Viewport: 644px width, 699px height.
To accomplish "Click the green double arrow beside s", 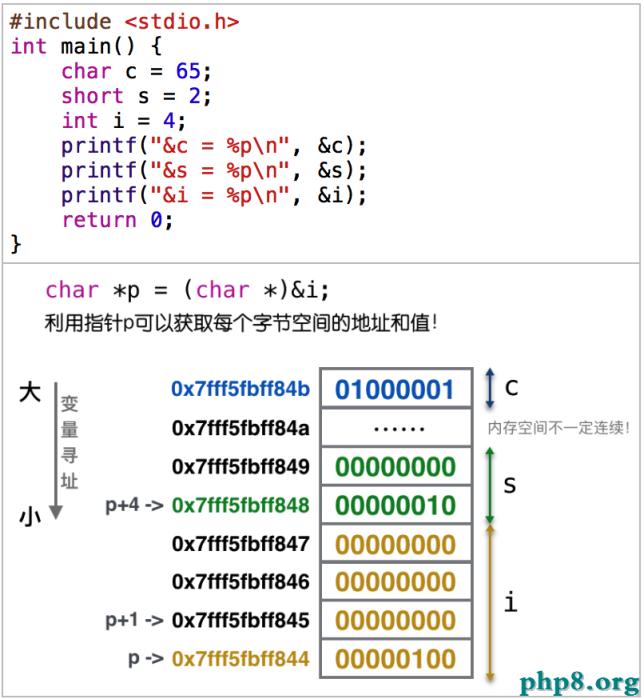I will click(x=489, y=485).
